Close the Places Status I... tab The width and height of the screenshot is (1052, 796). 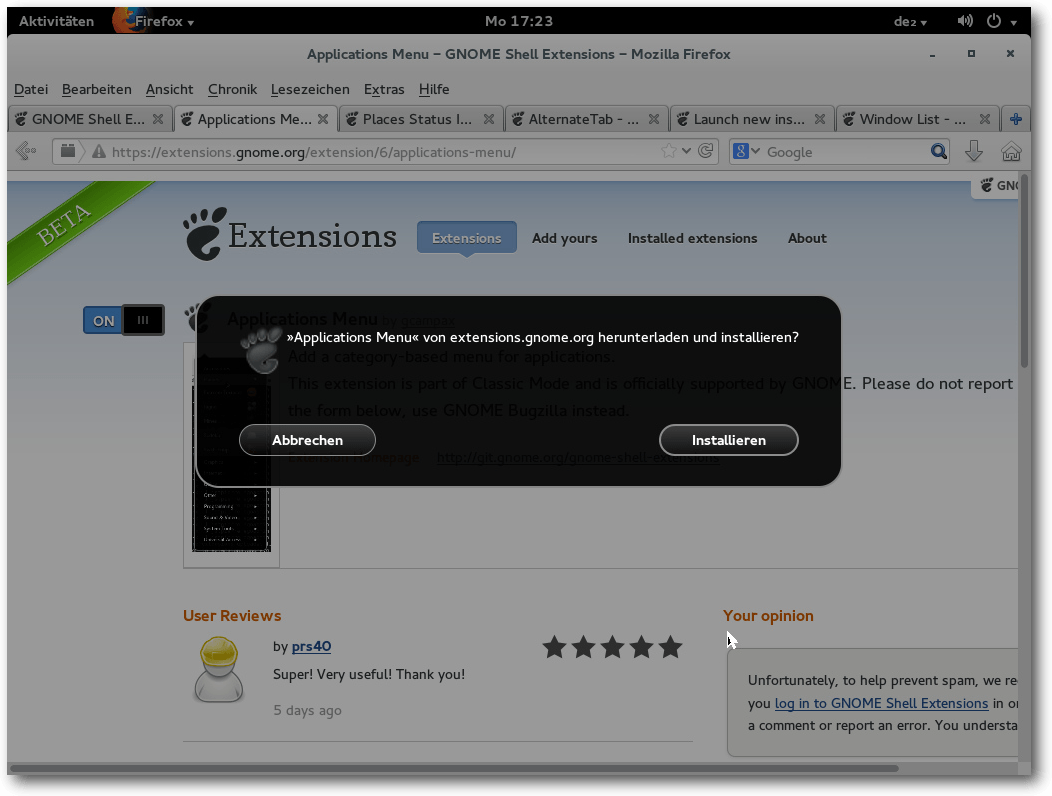point(489,119)
